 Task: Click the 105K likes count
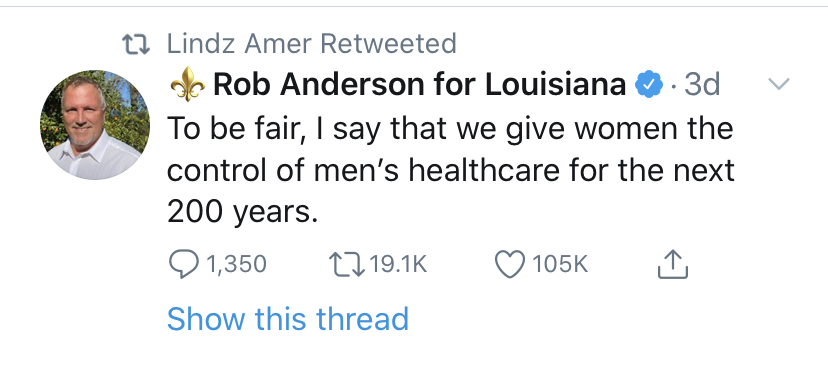(x=560, y=264)
